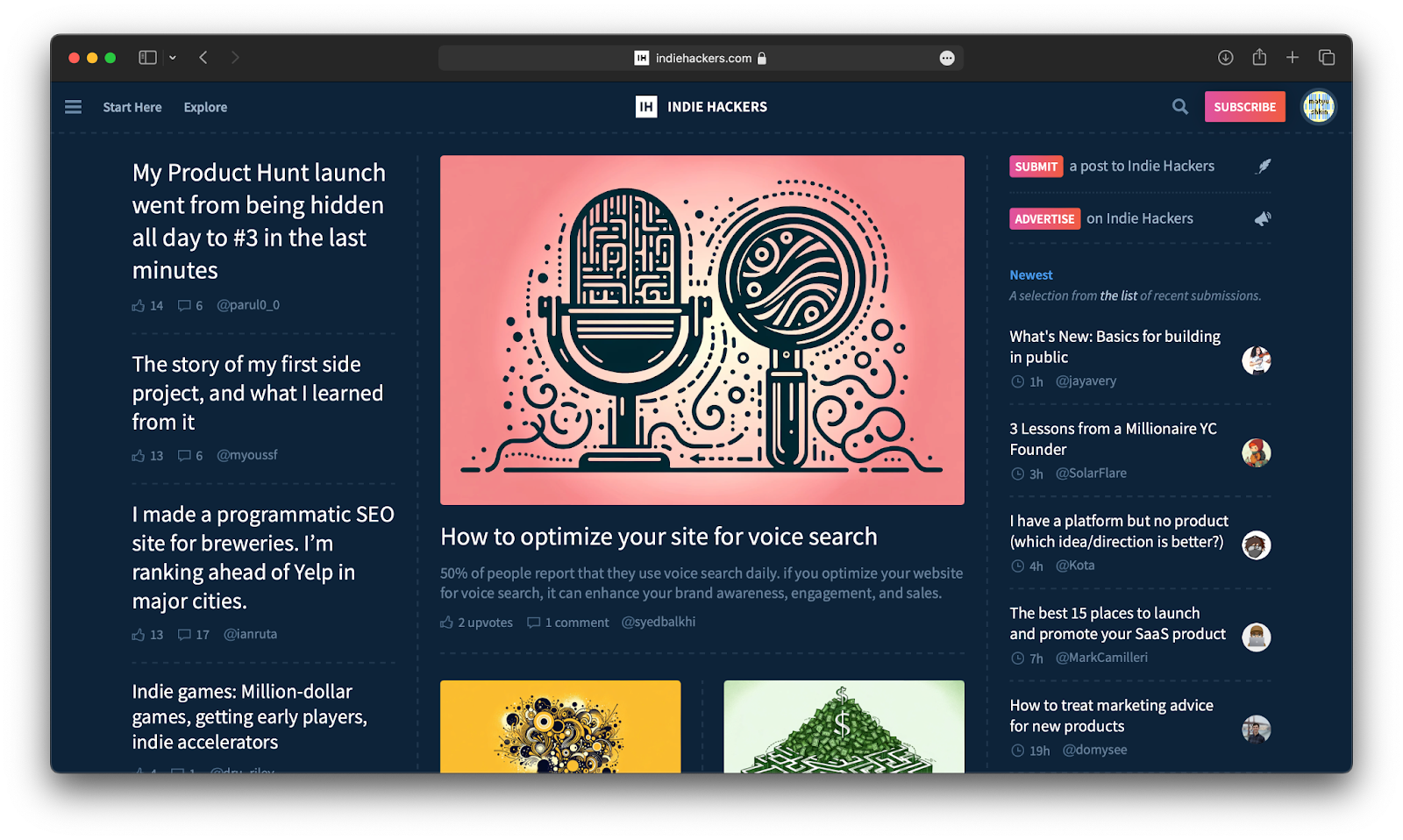This screenshot has height=840, width=1403.
Task: Show Safari downloads icon
Action: click(x=1226, y=58)
